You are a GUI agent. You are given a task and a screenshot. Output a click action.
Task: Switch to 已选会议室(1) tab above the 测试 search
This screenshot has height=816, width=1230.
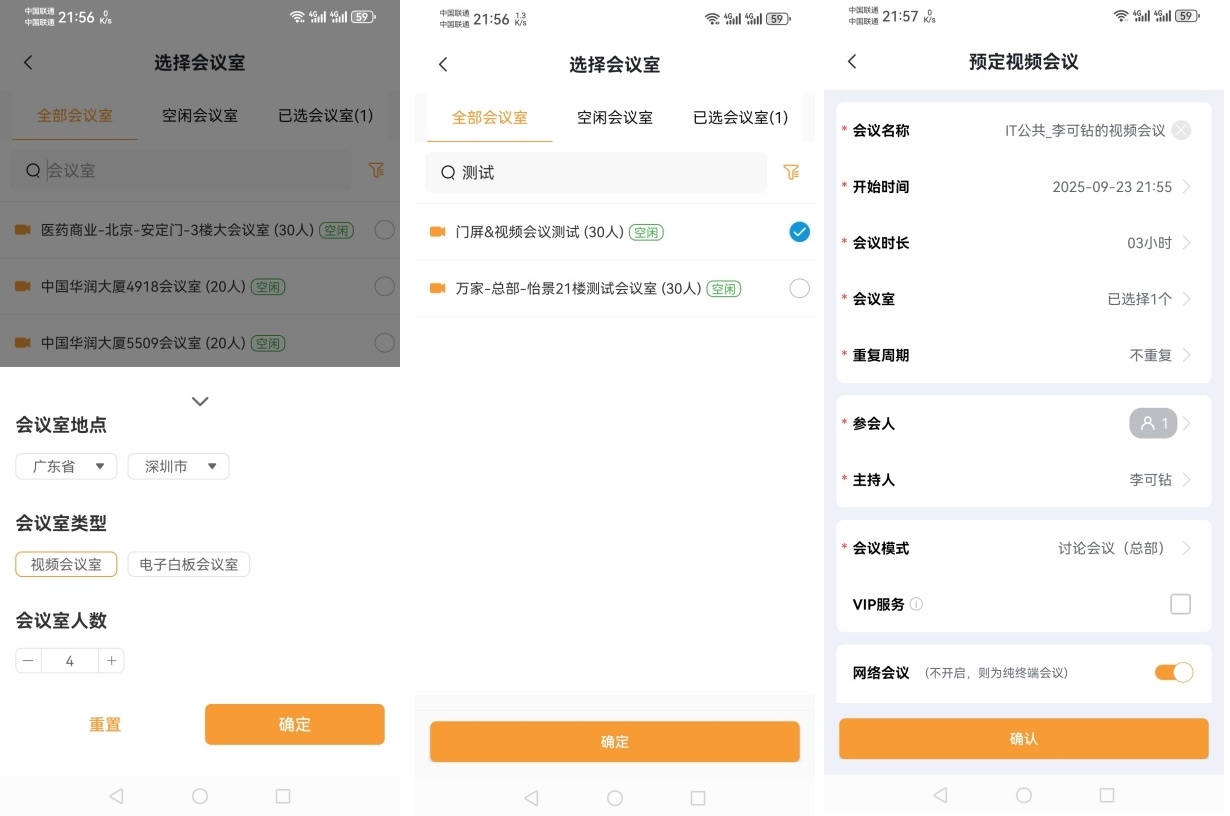pyautogui.click(x=740, y=117)
